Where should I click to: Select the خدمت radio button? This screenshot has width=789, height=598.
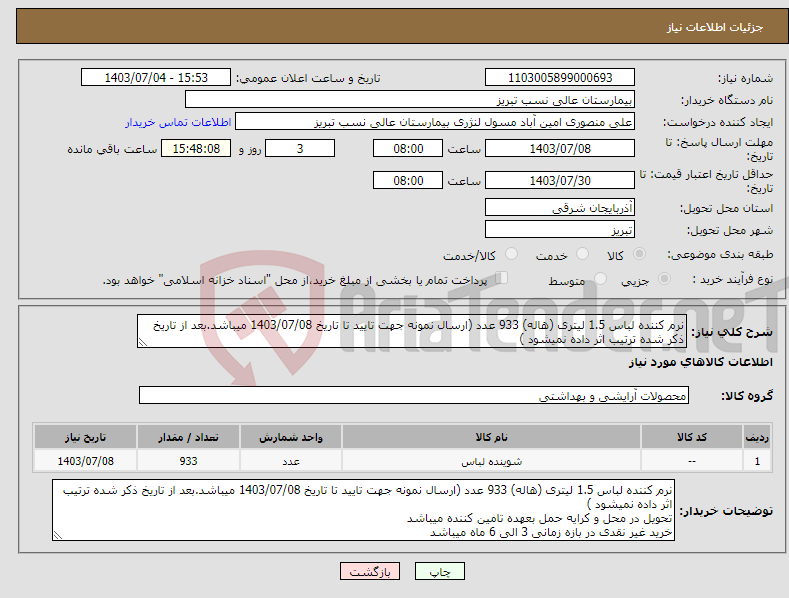[x=582, y=254]
